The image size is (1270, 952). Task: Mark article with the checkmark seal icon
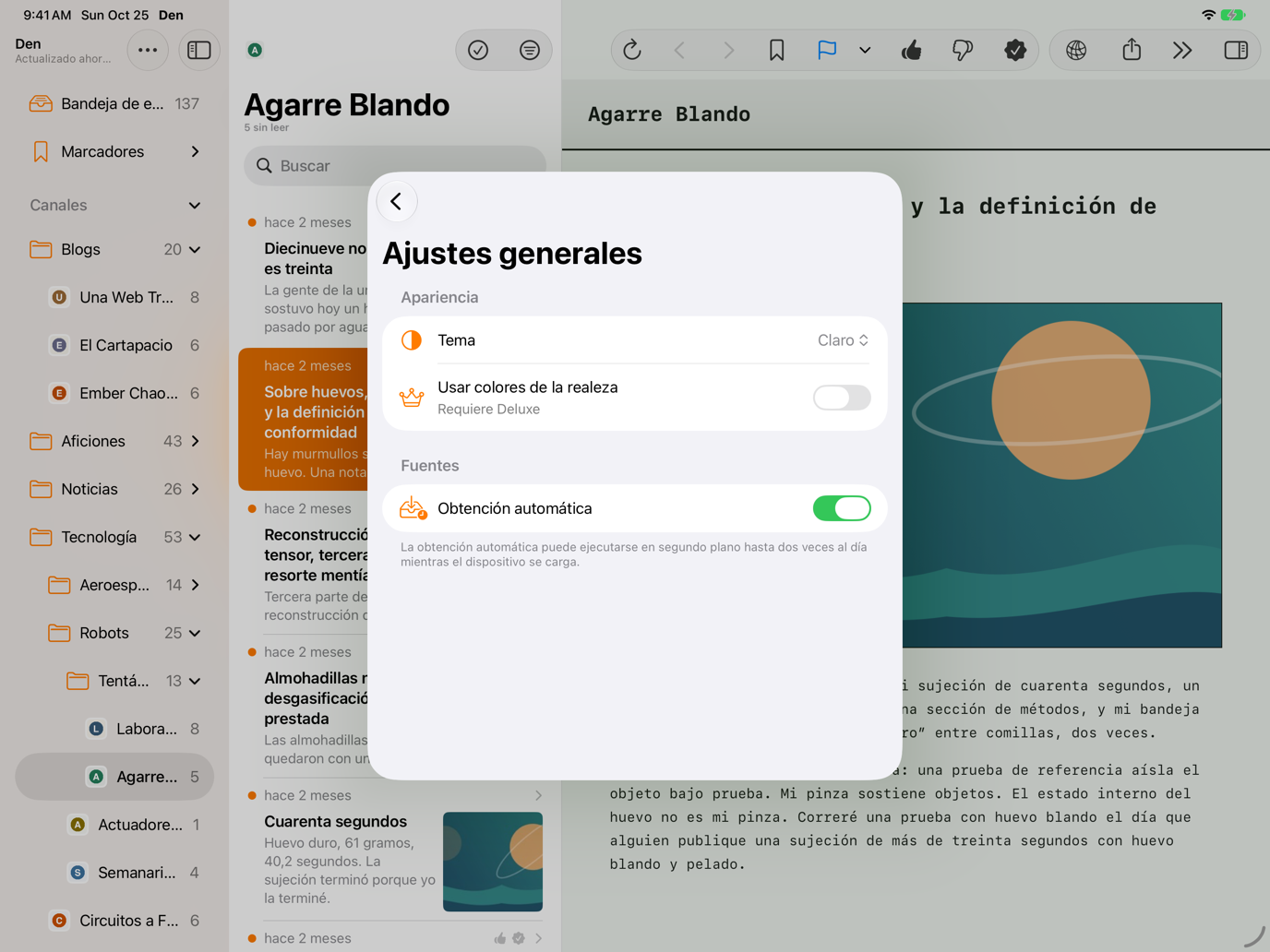[x=1015, y=50]
